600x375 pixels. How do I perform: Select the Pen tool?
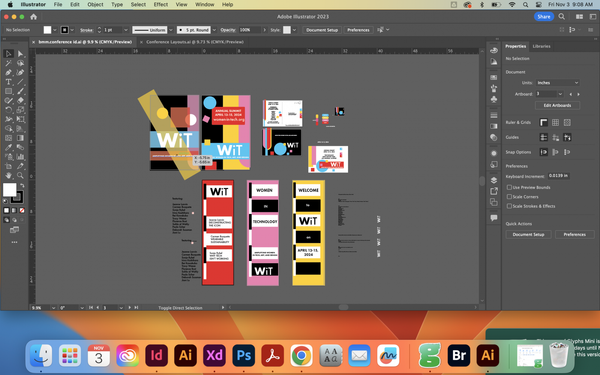point(8,72)
